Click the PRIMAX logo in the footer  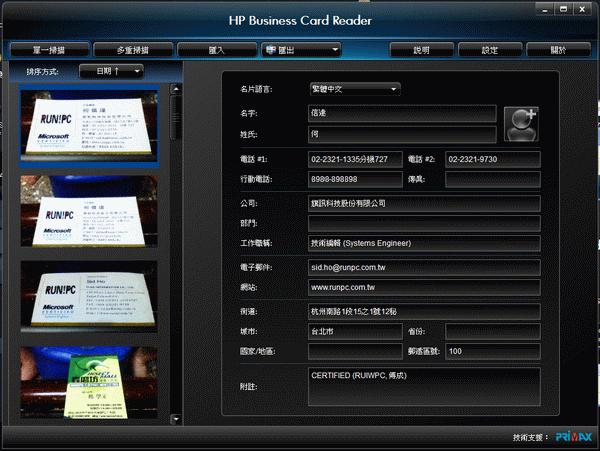click(574, 437)
